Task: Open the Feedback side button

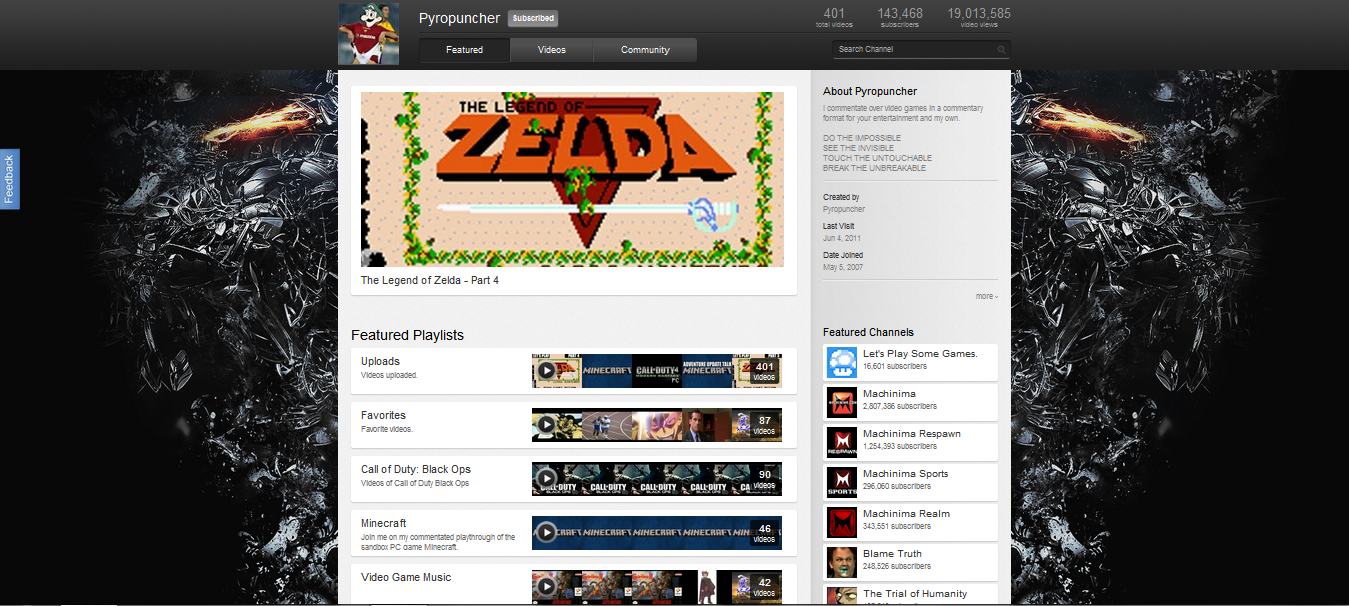Action: coord(9,180)
